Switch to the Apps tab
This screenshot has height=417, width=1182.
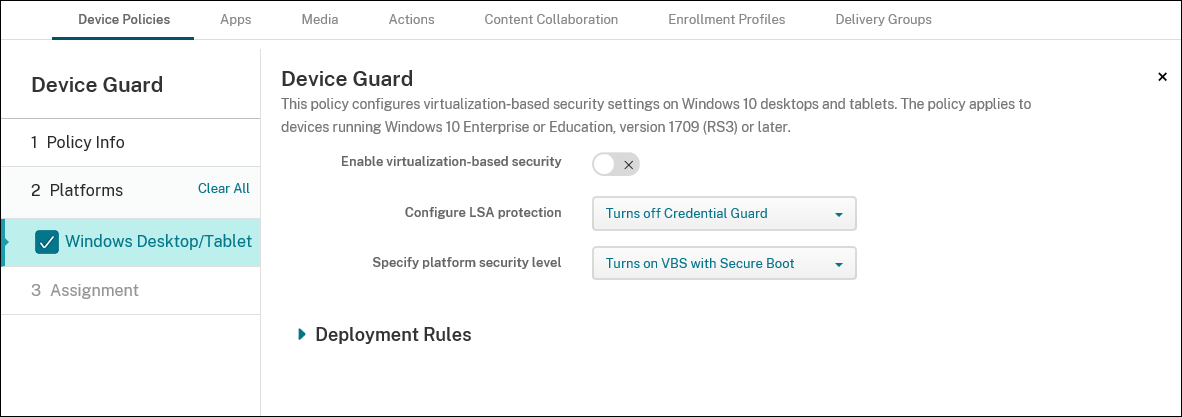click(235, 20)
